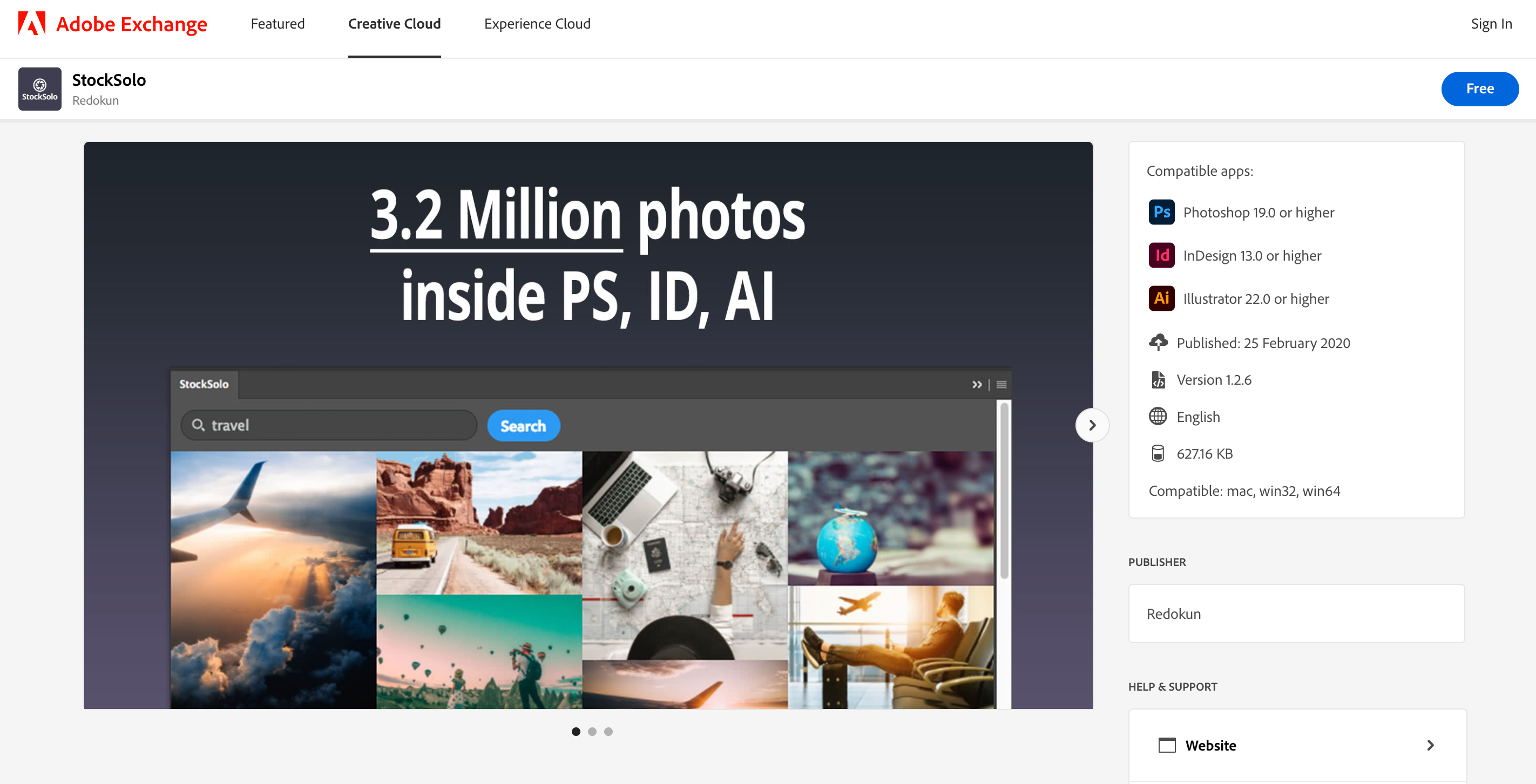Click the Adobe Exchange logo
Image resolution: width=1536 pixels, height=784 pixels.
click(x=112, y=24)
